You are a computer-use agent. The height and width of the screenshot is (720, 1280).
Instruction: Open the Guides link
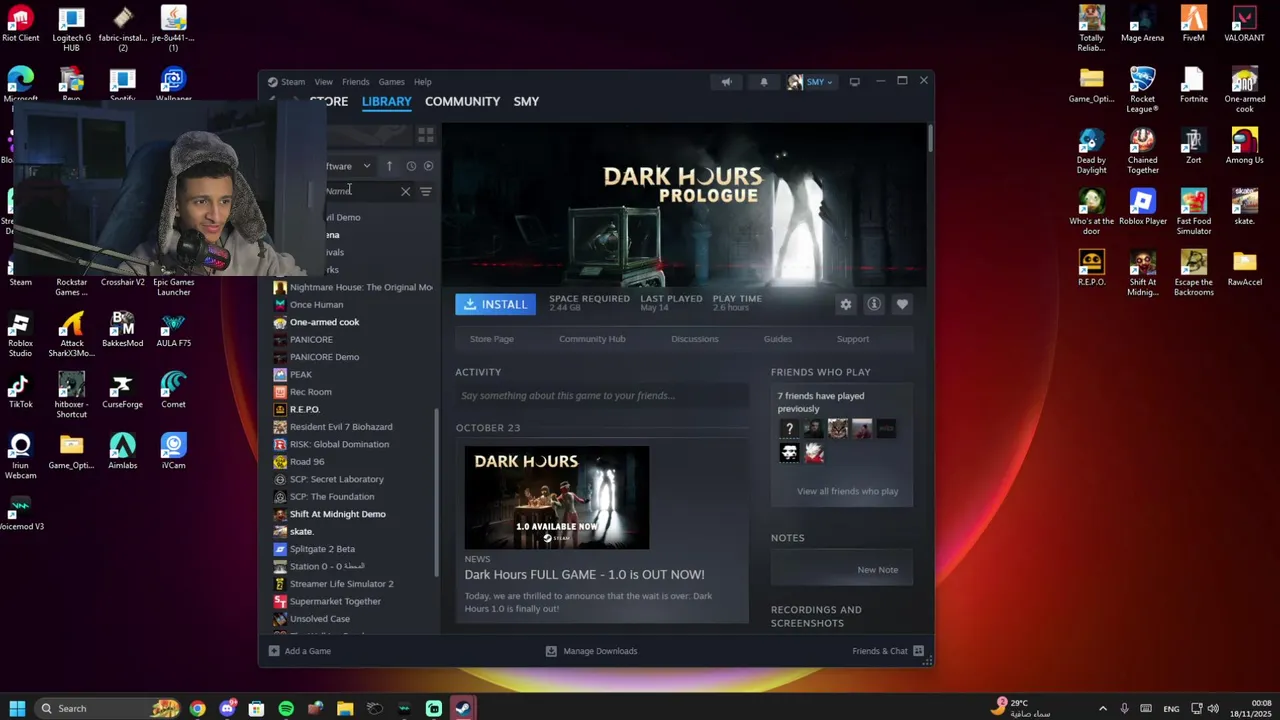tap(778, 339)
